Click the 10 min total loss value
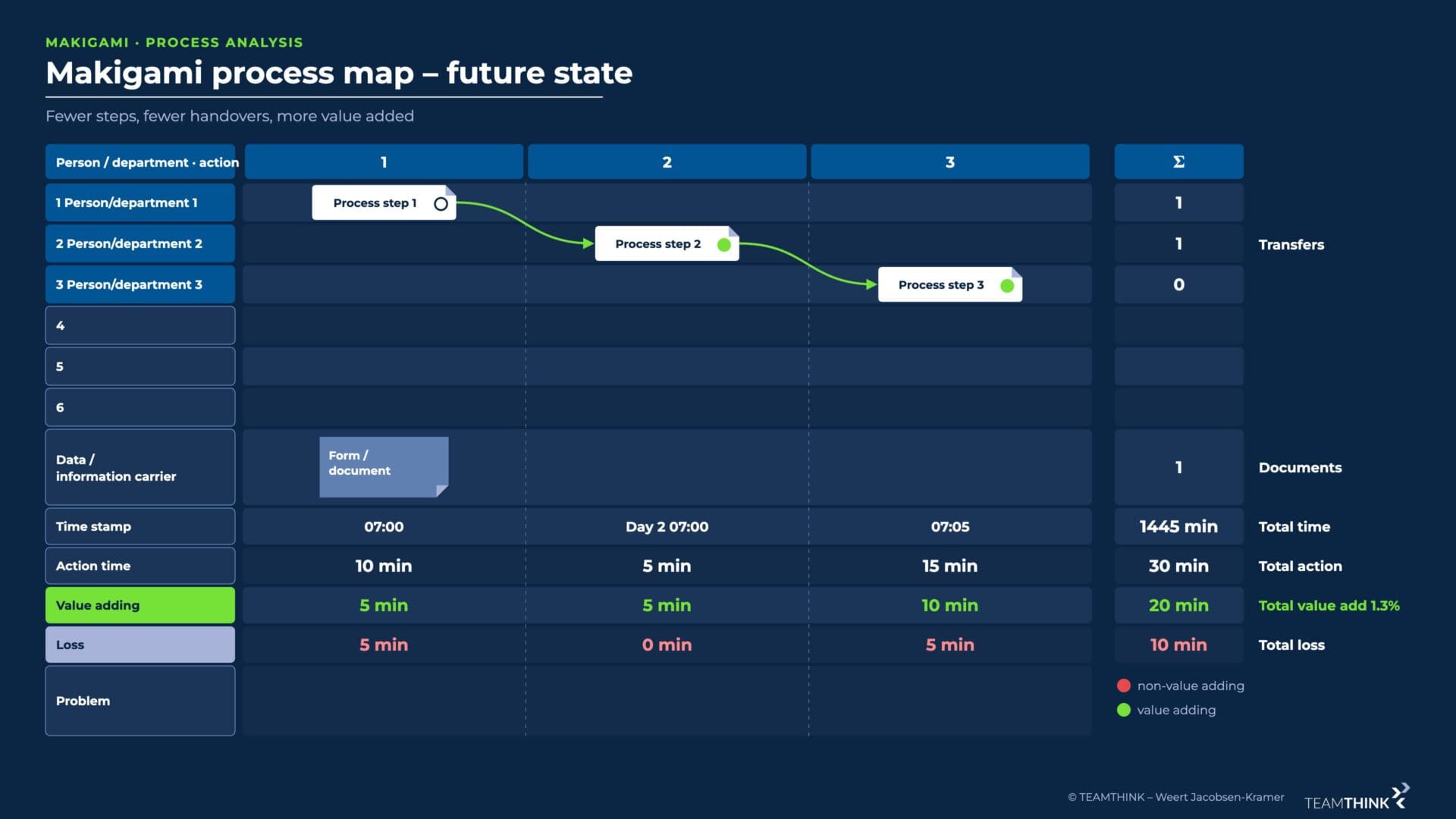Viewport: 1456px width, 819px height. pyautogui.click(x=1178, y=645)
